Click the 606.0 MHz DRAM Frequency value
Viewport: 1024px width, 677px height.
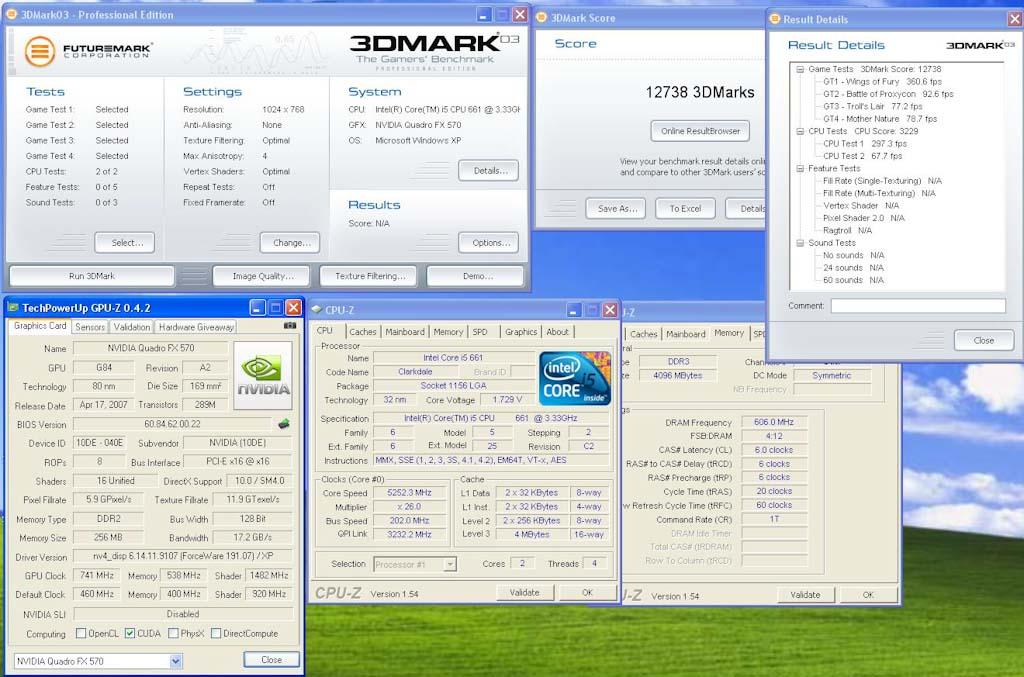pyautogui.click(x=774, y=422)
